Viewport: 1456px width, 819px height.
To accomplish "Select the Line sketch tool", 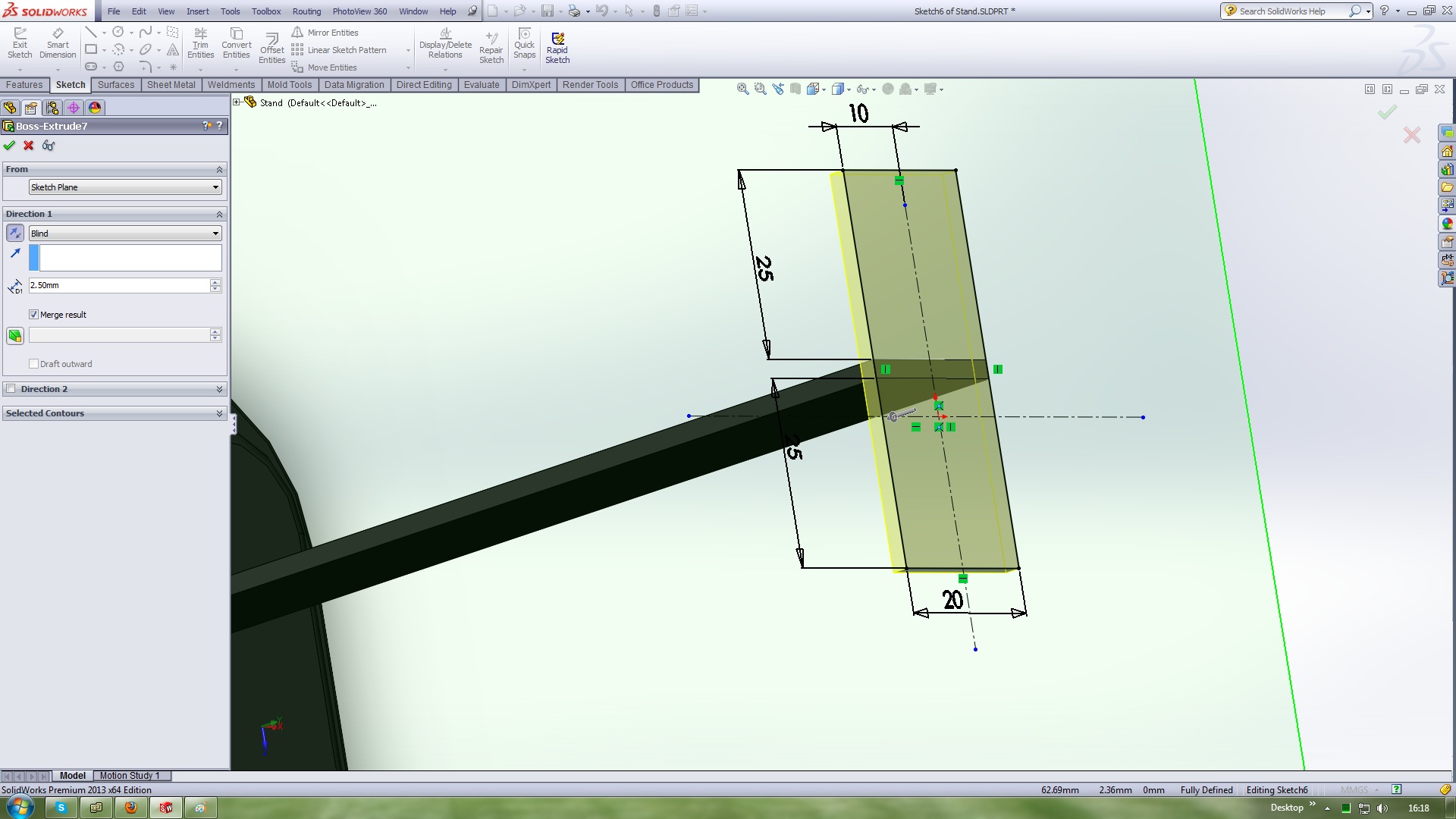I will point(91,32).
